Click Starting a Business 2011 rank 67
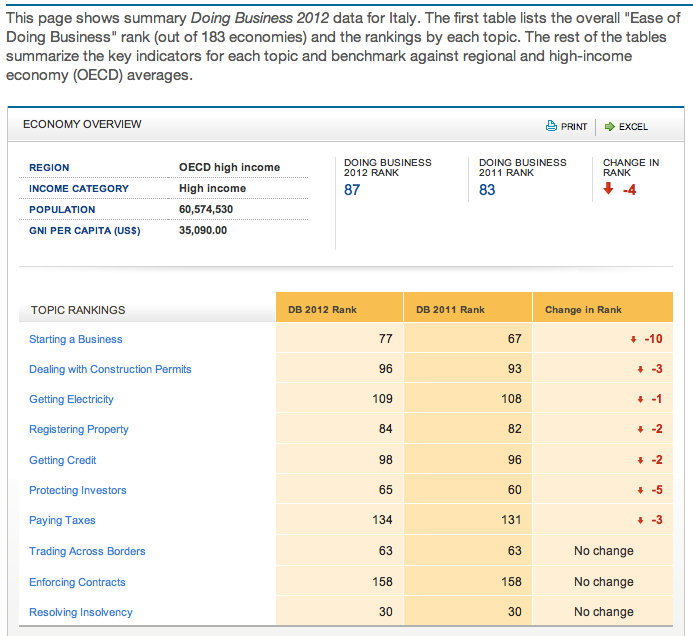The width and height of the screenshot is (693, 636). click(514, 339)
